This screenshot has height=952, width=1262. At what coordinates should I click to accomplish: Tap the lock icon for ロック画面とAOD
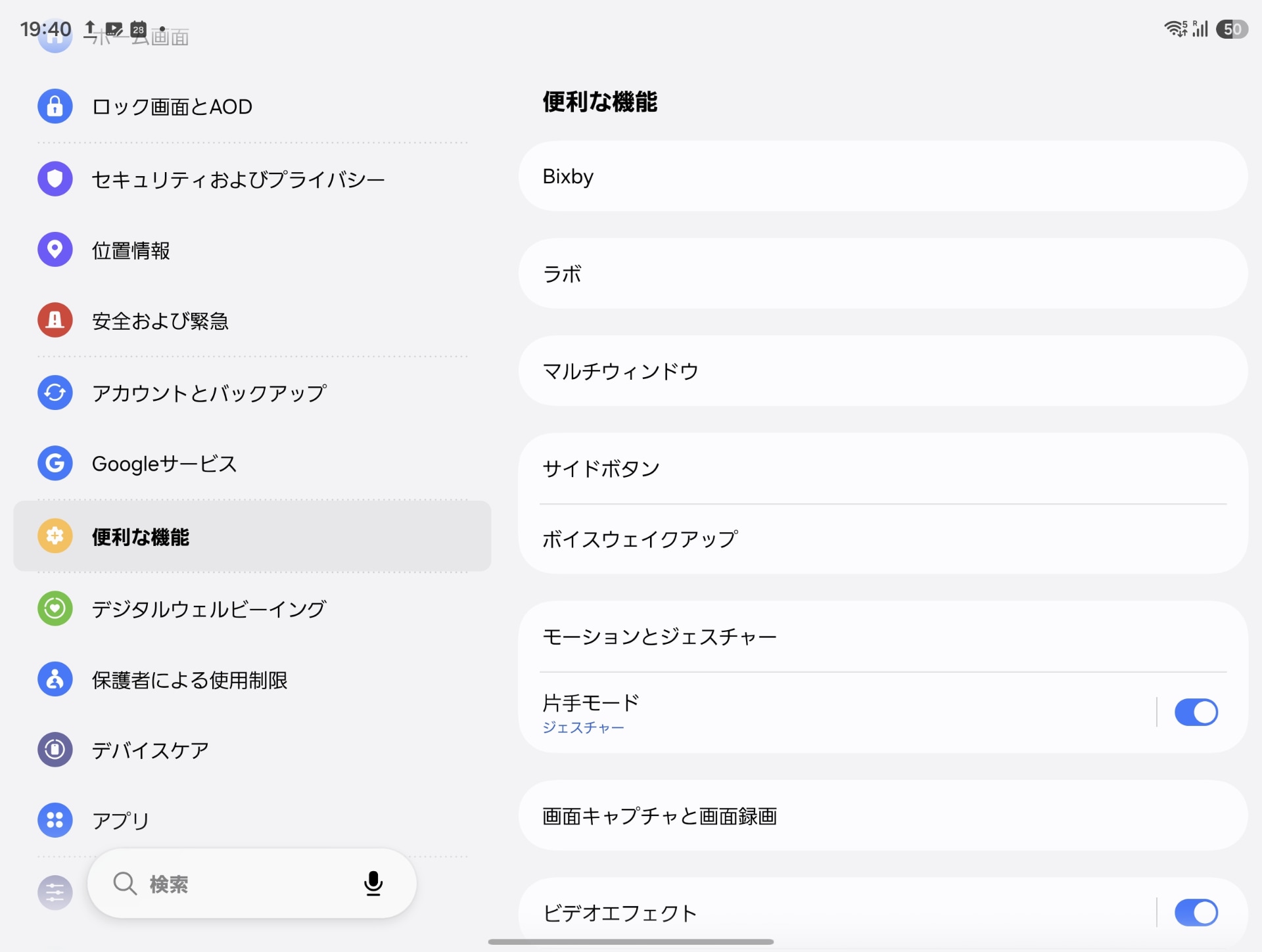[55, 106]
